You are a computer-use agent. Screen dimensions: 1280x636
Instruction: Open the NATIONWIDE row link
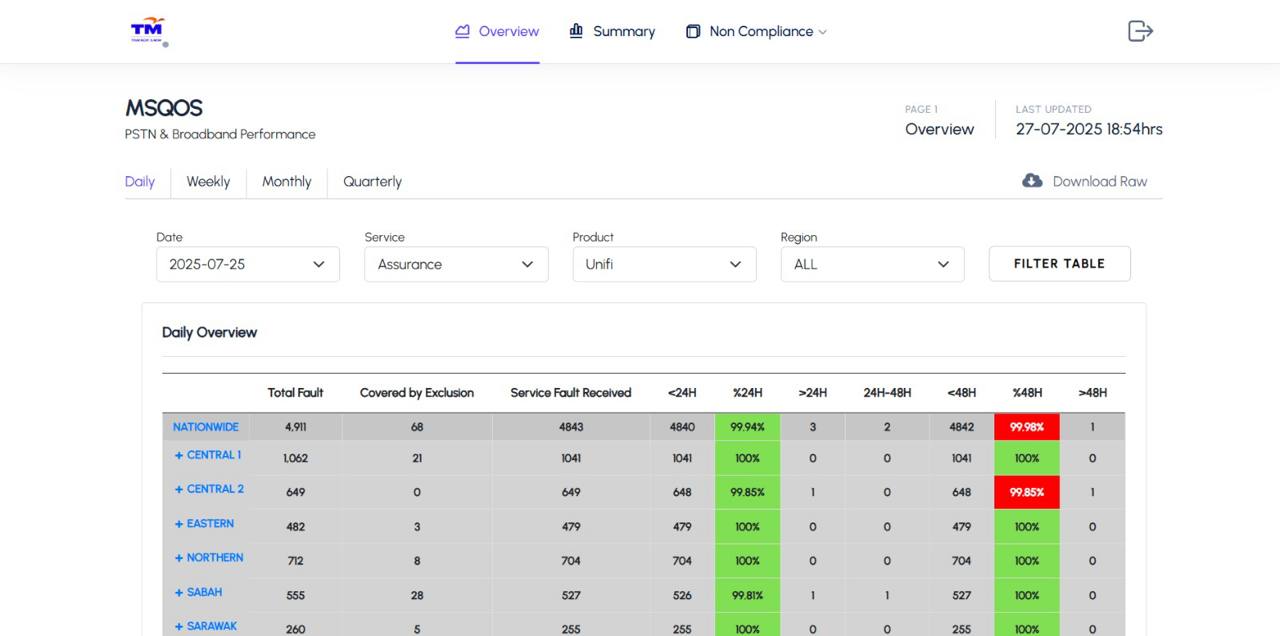point(206,427)
